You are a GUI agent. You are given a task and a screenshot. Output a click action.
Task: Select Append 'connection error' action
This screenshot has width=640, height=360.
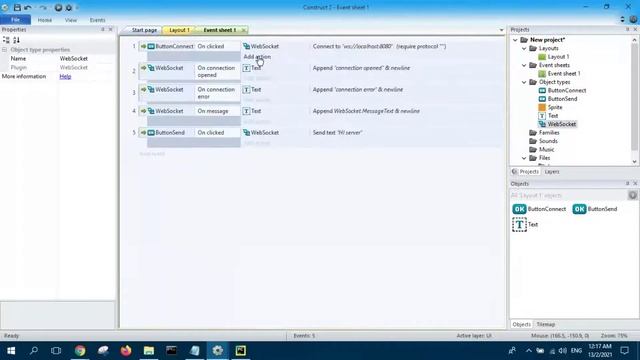[x=358, y=89]
